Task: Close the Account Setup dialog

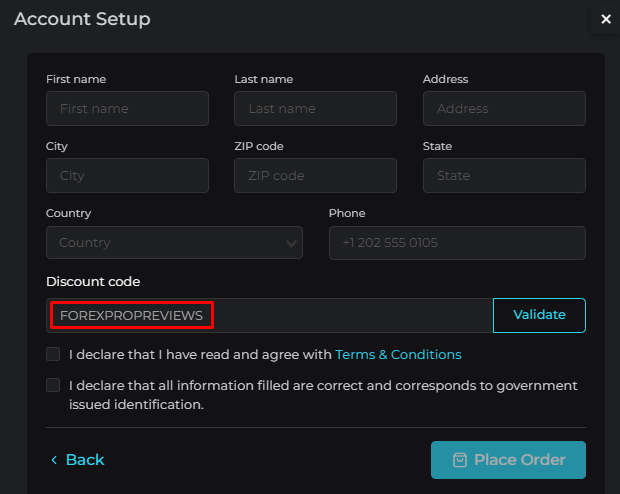Action: [x=605, y=19]
